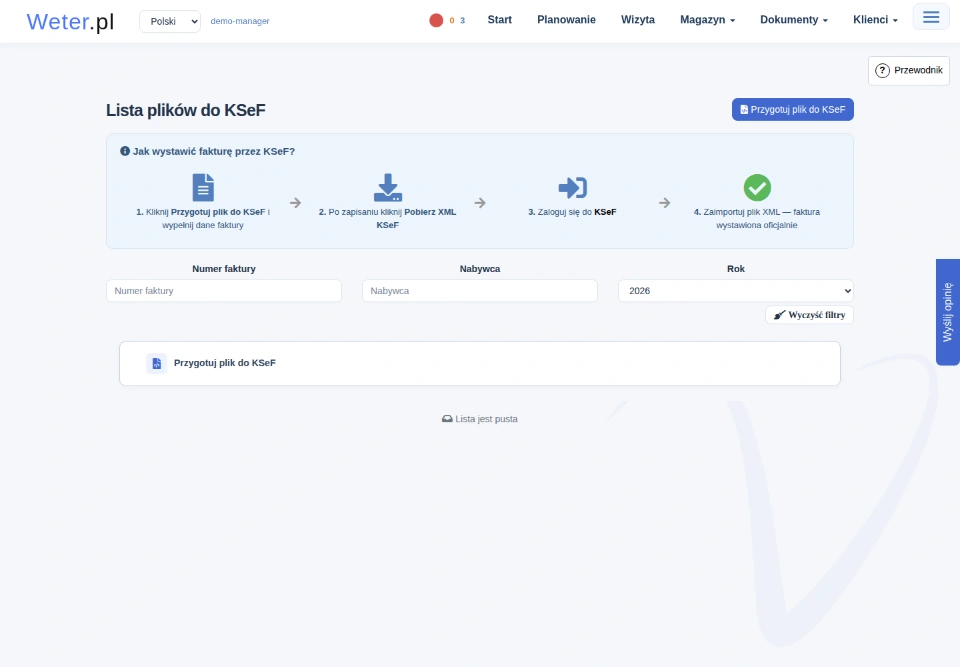This screenshot has width=960, height=667.
Task: Click the Weter.pl logo
Action: point(70,21)
